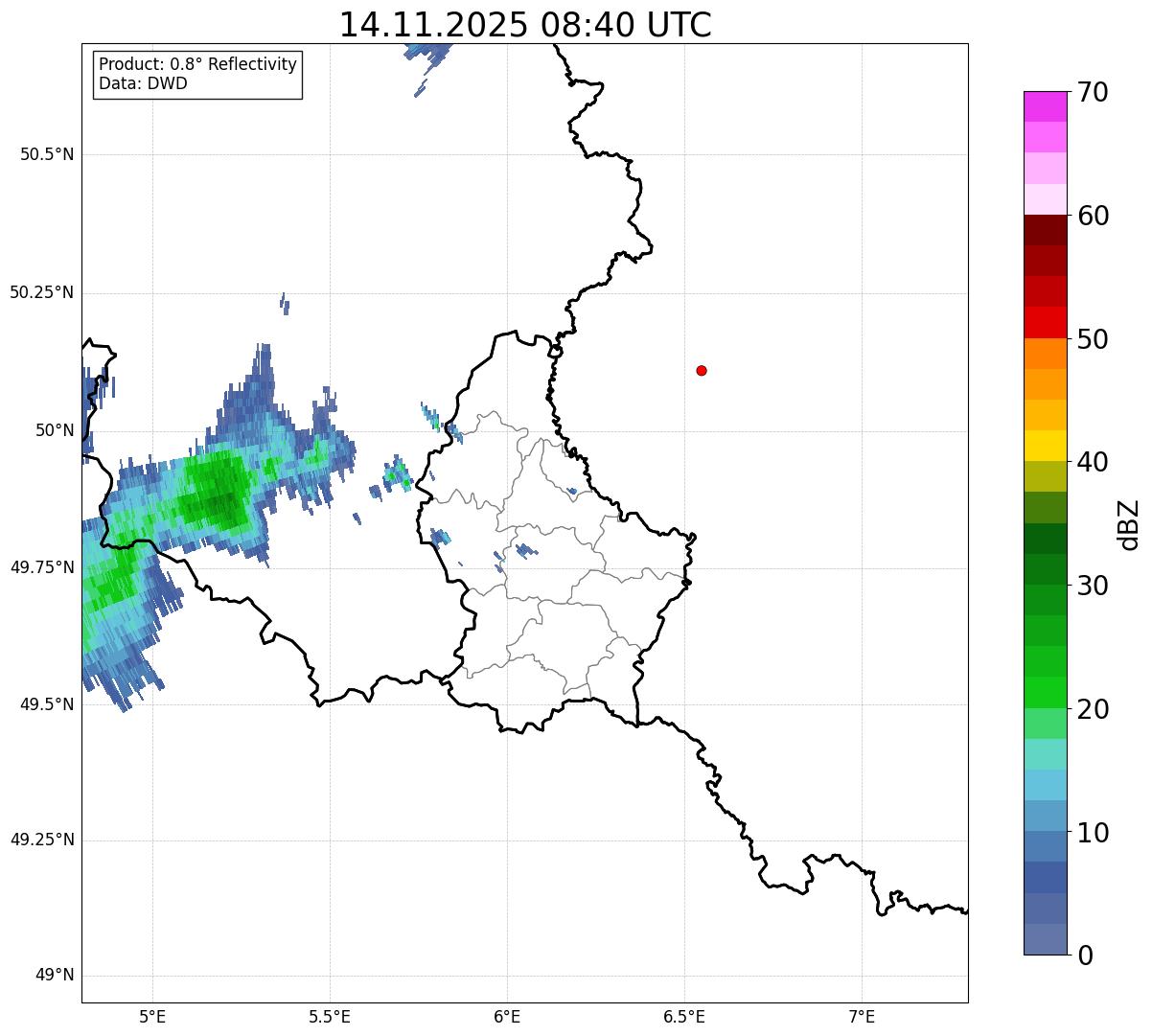
Task: Click the latitude label 50.25°N
Action: tap(41, 292)
